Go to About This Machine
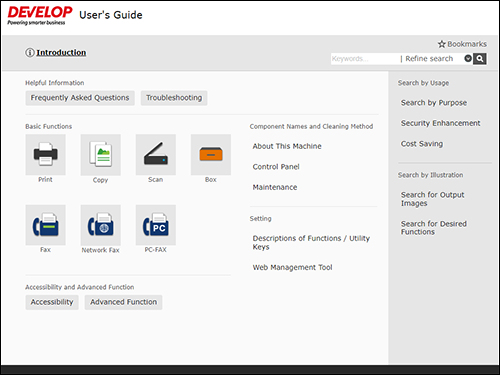The image size is (500, 375). 287,146
